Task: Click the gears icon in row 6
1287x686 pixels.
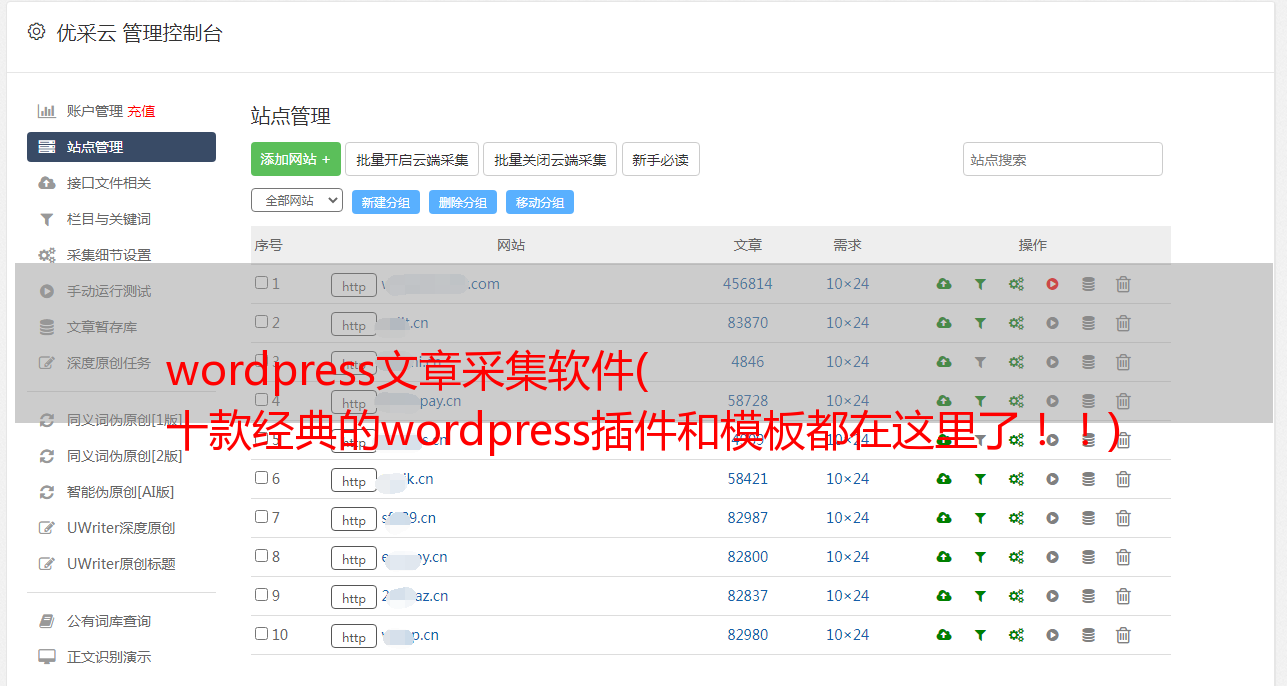Action: [1016, 479]
